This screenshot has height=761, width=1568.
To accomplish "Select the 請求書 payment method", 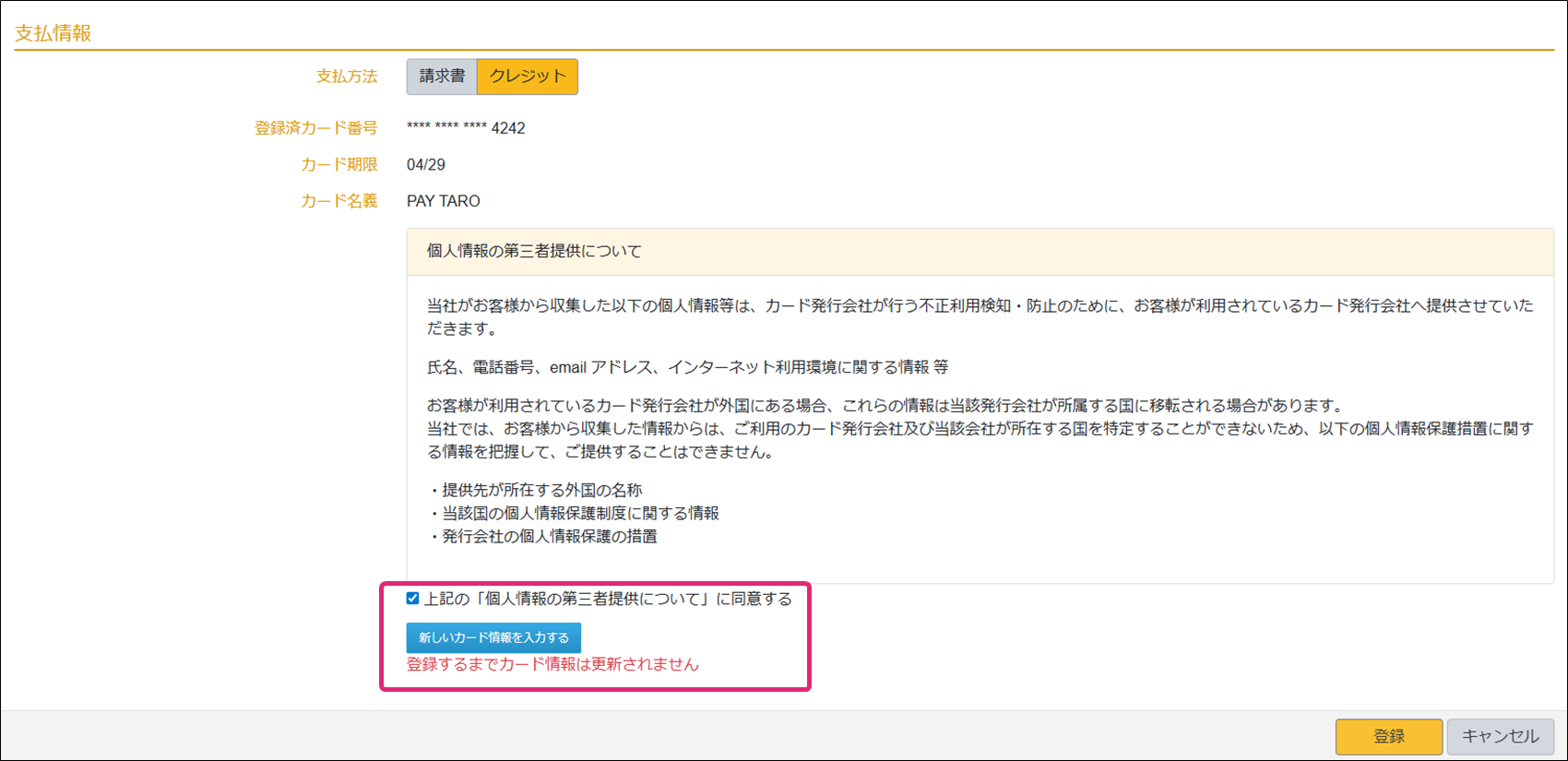I will pyautogui.click(x=442, y=77).
